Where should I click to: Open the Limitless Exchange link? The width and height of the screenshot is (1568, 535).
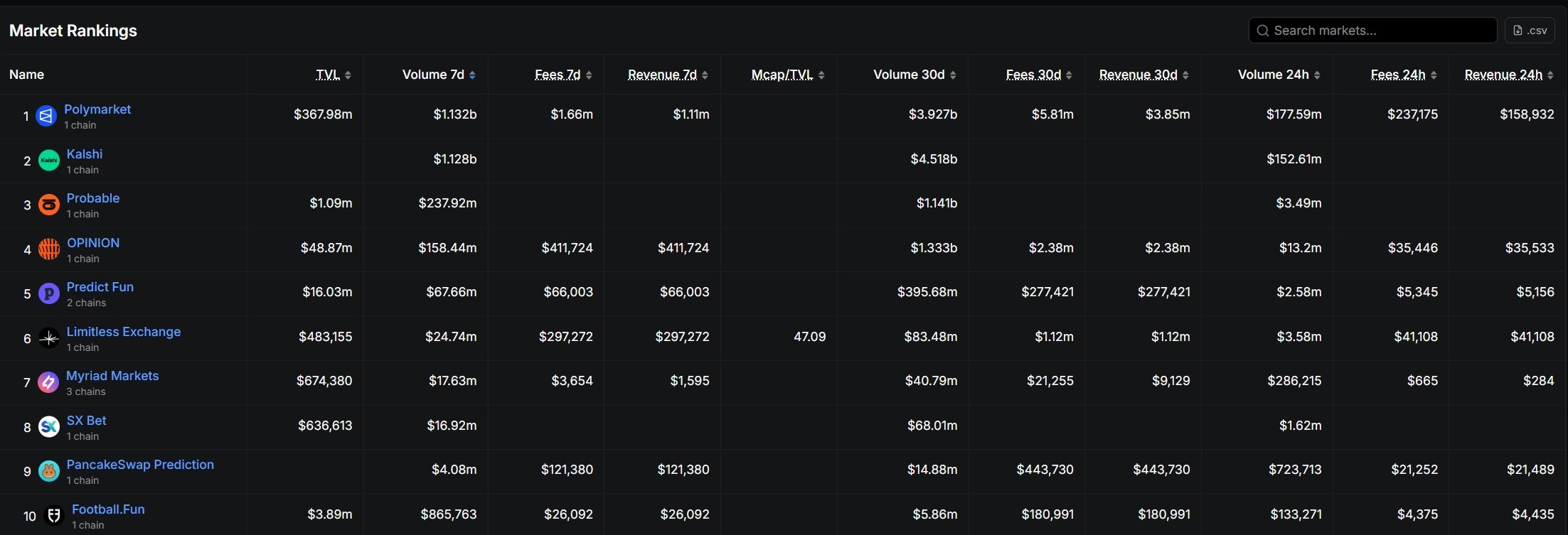click(123, 332)
